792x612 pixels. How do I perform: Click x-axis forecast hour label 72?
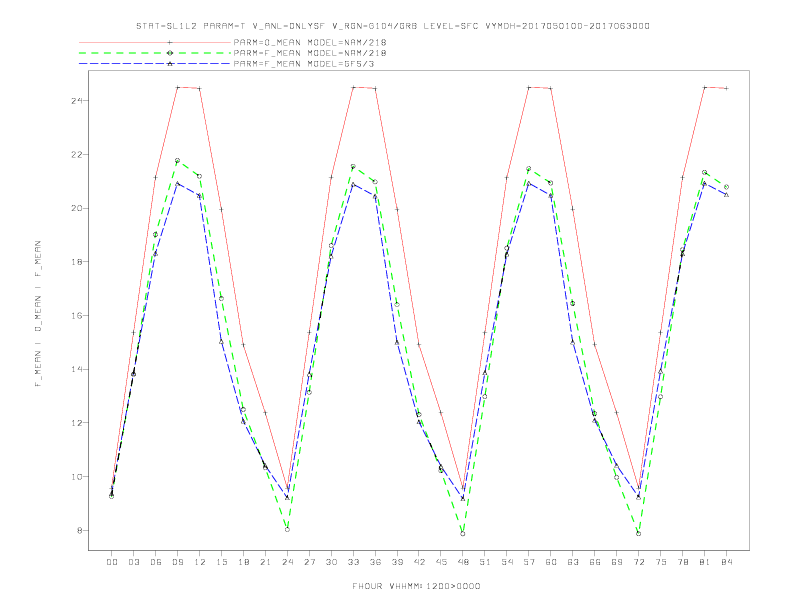(638, 562)
